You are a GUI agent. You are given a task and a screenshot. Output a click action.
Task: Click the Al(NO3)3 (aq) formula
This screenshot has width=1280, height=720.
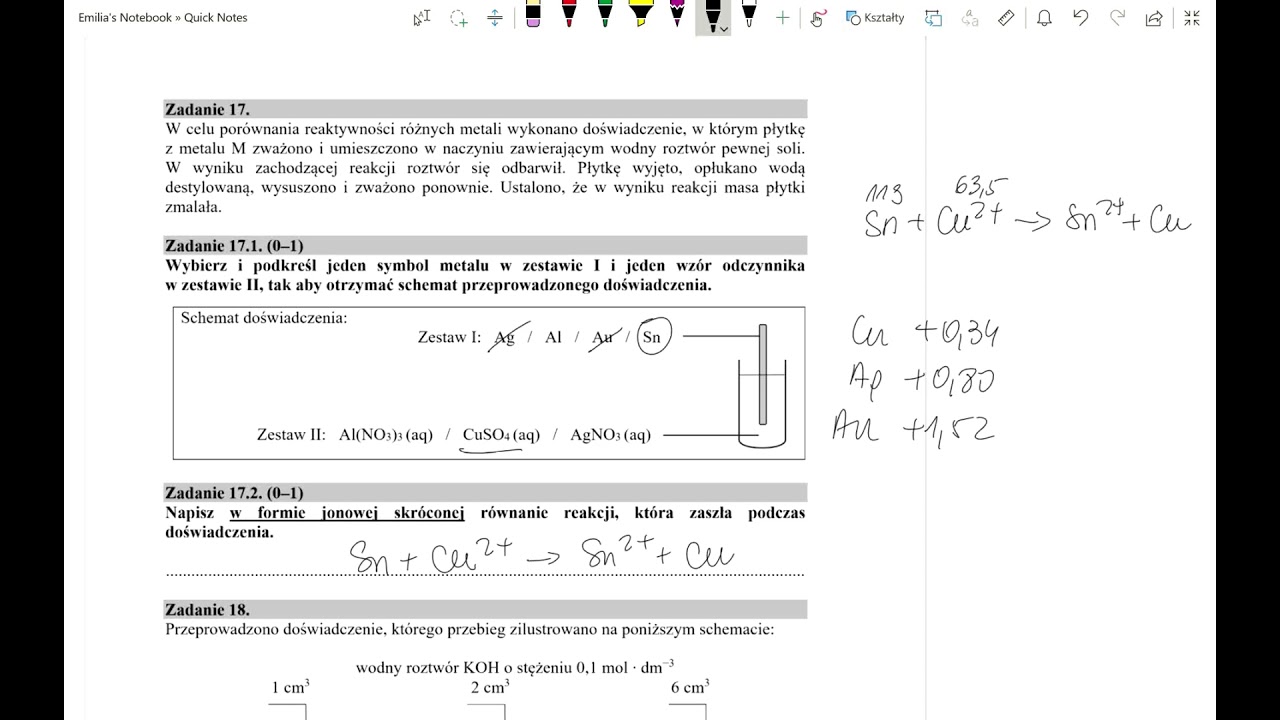pyautogui.click(x=386, y=435)
